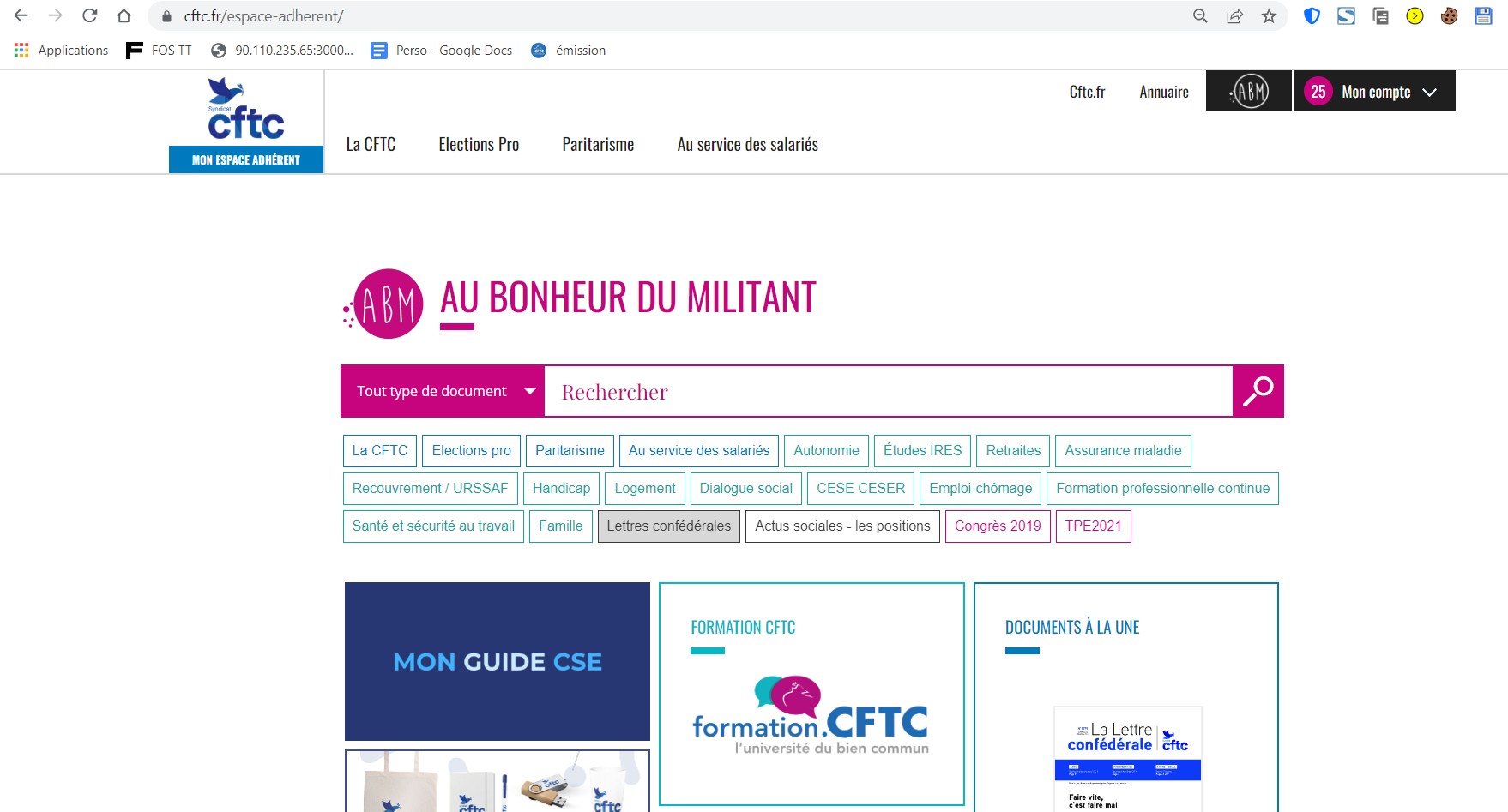Image resolution: width=1508 pixels, height=812 pixels.
Task: Open the Elections Pro menu
Action: [x=479, y=145]
